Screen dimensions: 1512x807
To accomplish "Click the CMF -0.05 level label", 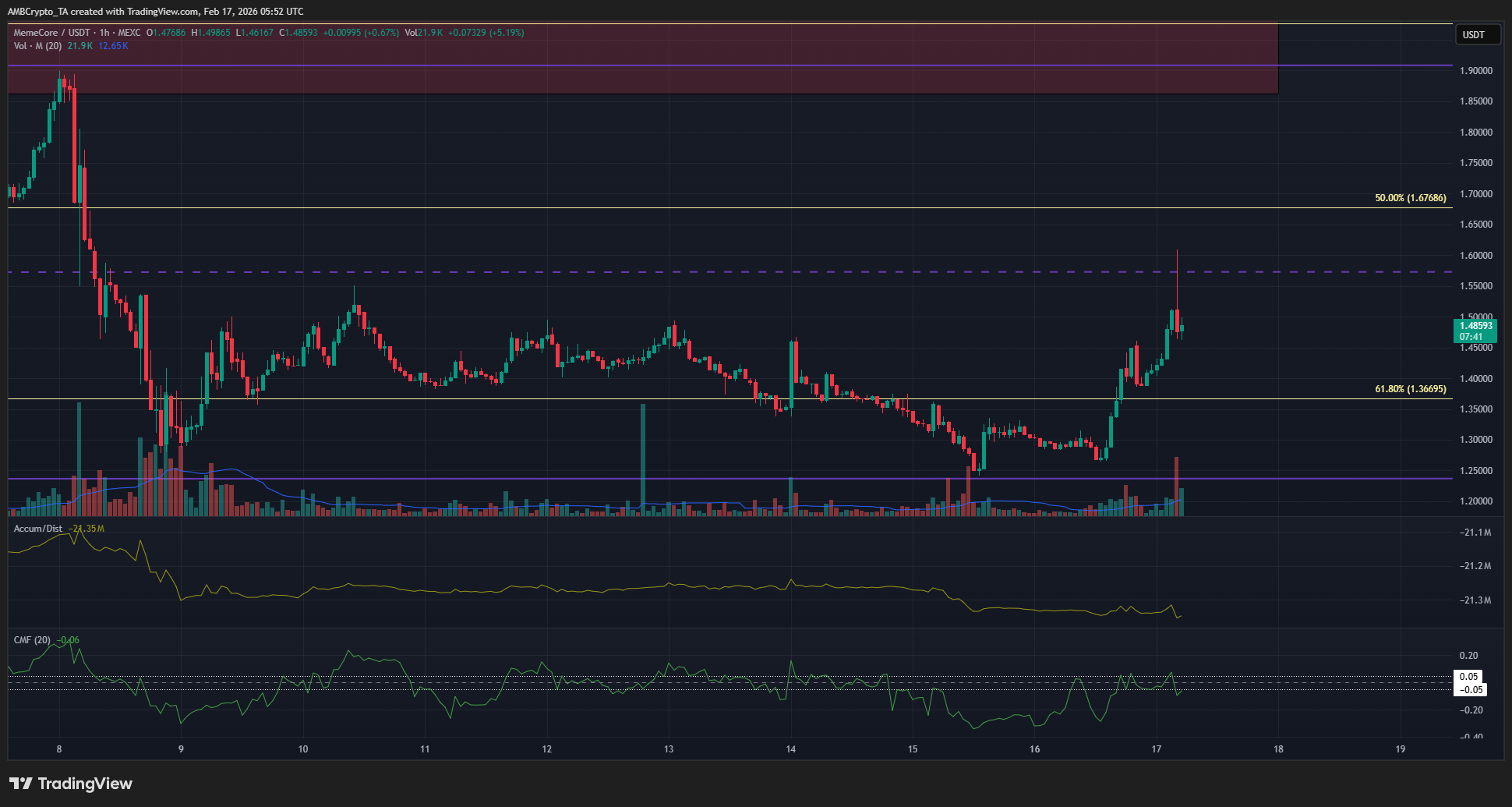I will pos(1471,690).
